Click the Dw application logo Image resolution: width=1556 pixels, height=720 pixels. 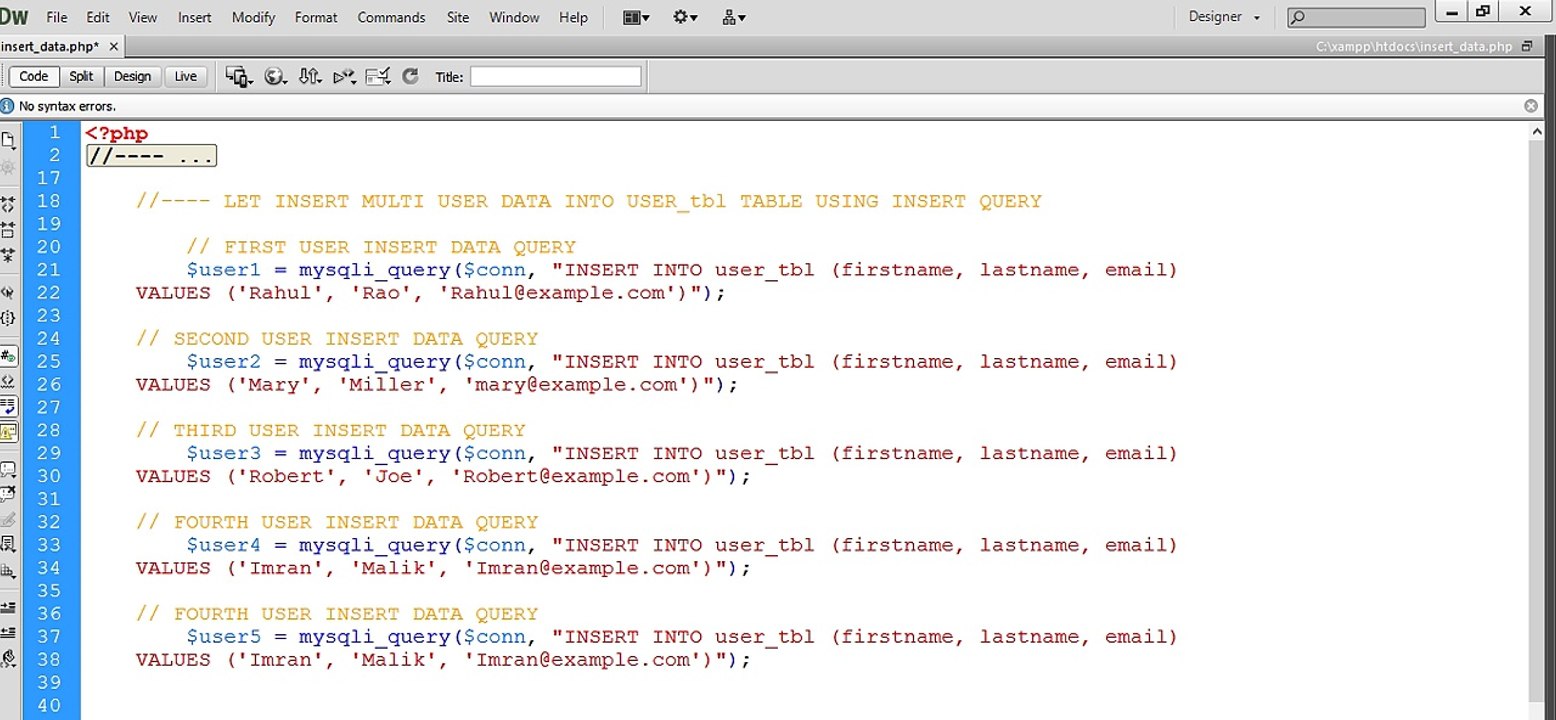[14, 16]
